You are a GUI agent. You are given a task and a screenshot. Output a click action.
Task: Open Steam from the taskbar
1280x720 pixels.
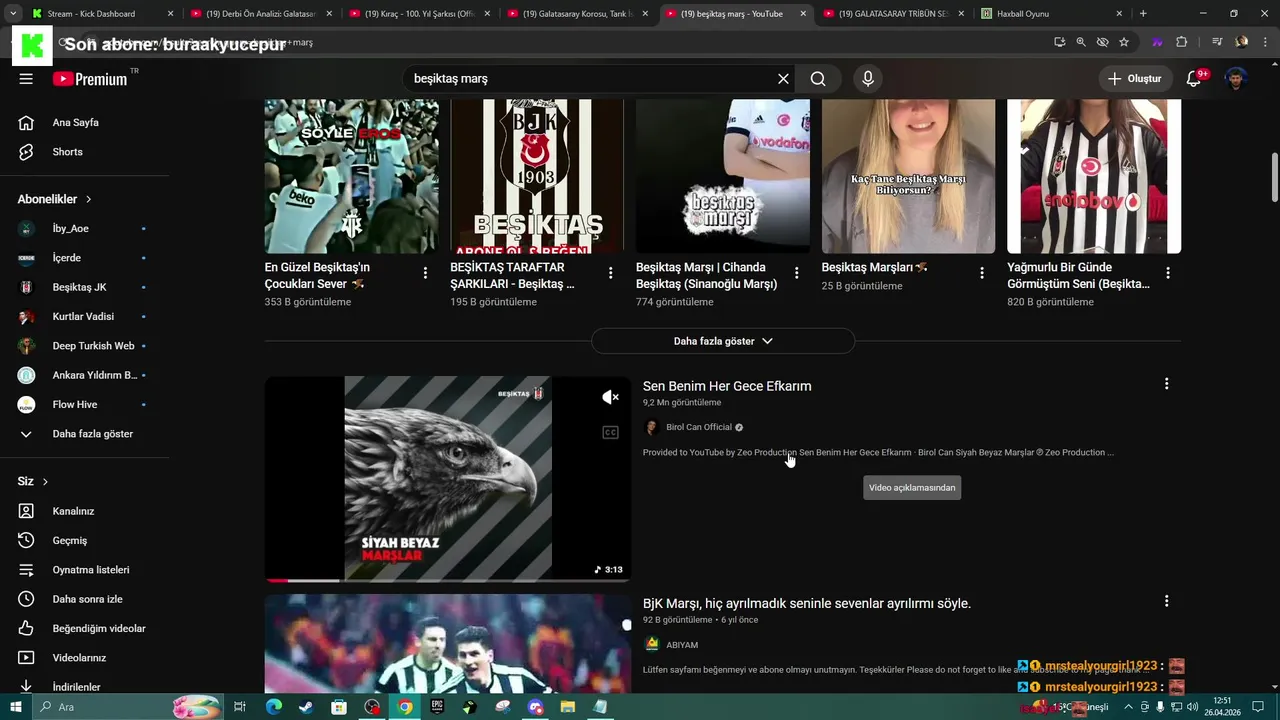[306, 707]
